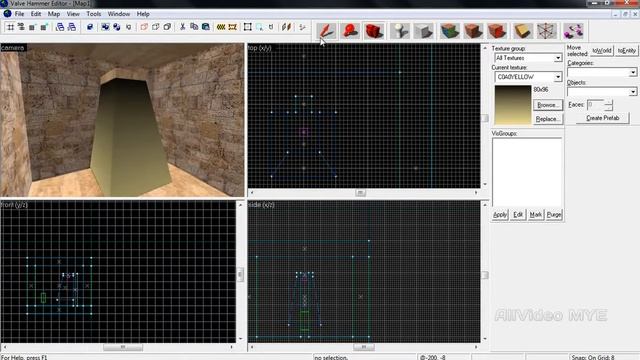Image resolution: width=640 pixels, height=360 pixels.
Task: Toggle select-by-handles square icon
Action: coord(247,27)
